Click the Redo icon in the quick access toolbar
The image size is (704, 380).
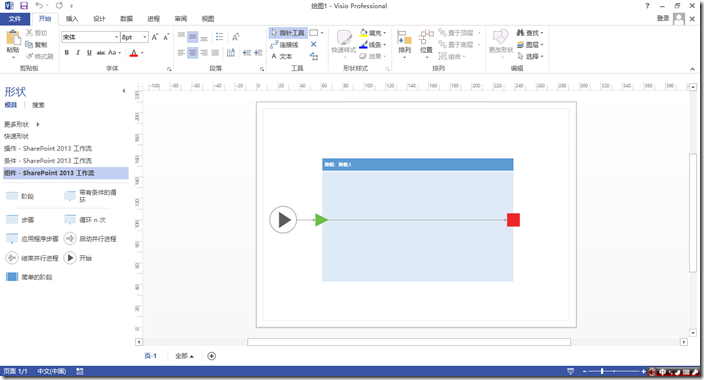point(59,6)
